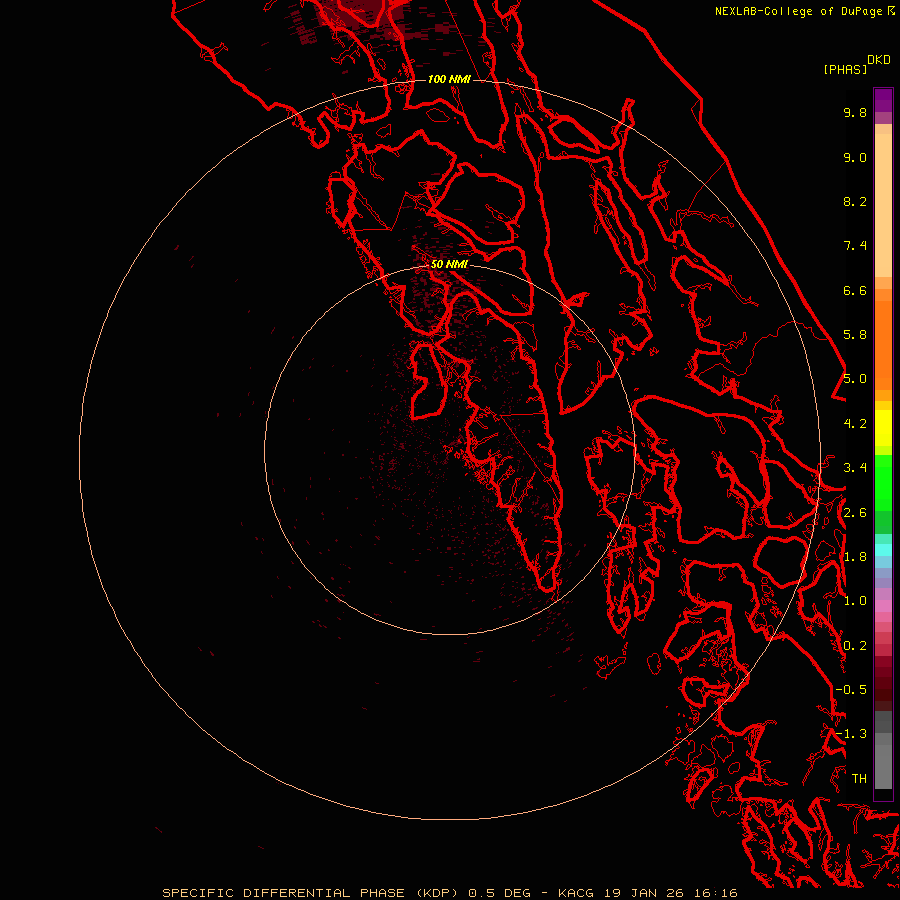Image resolution: width=900 pixels, height=900 pixels.
Task: Click the 3.4 colorbar label
Action: point(855,468)
